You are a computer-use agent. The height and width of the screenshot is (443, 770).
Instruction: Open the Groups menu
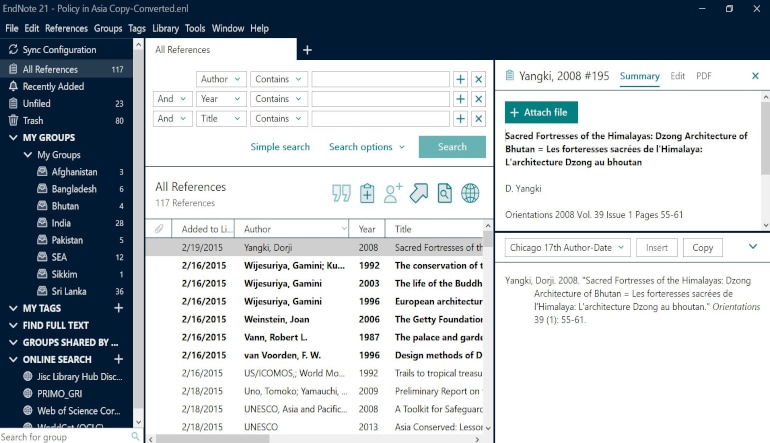(x=108, y=28)
